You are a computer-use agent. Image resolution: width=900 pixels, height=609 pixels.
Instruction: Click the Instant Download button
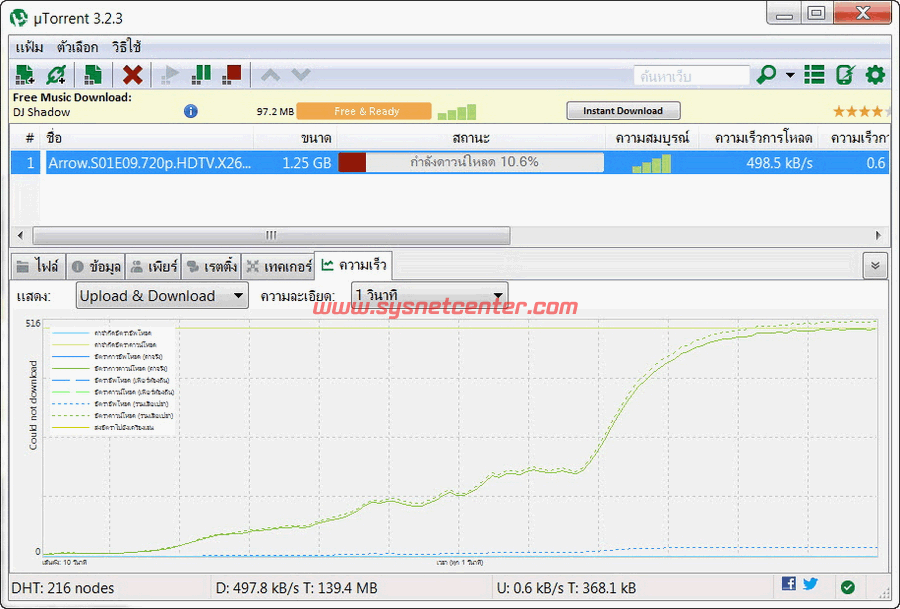click(623, 111)
